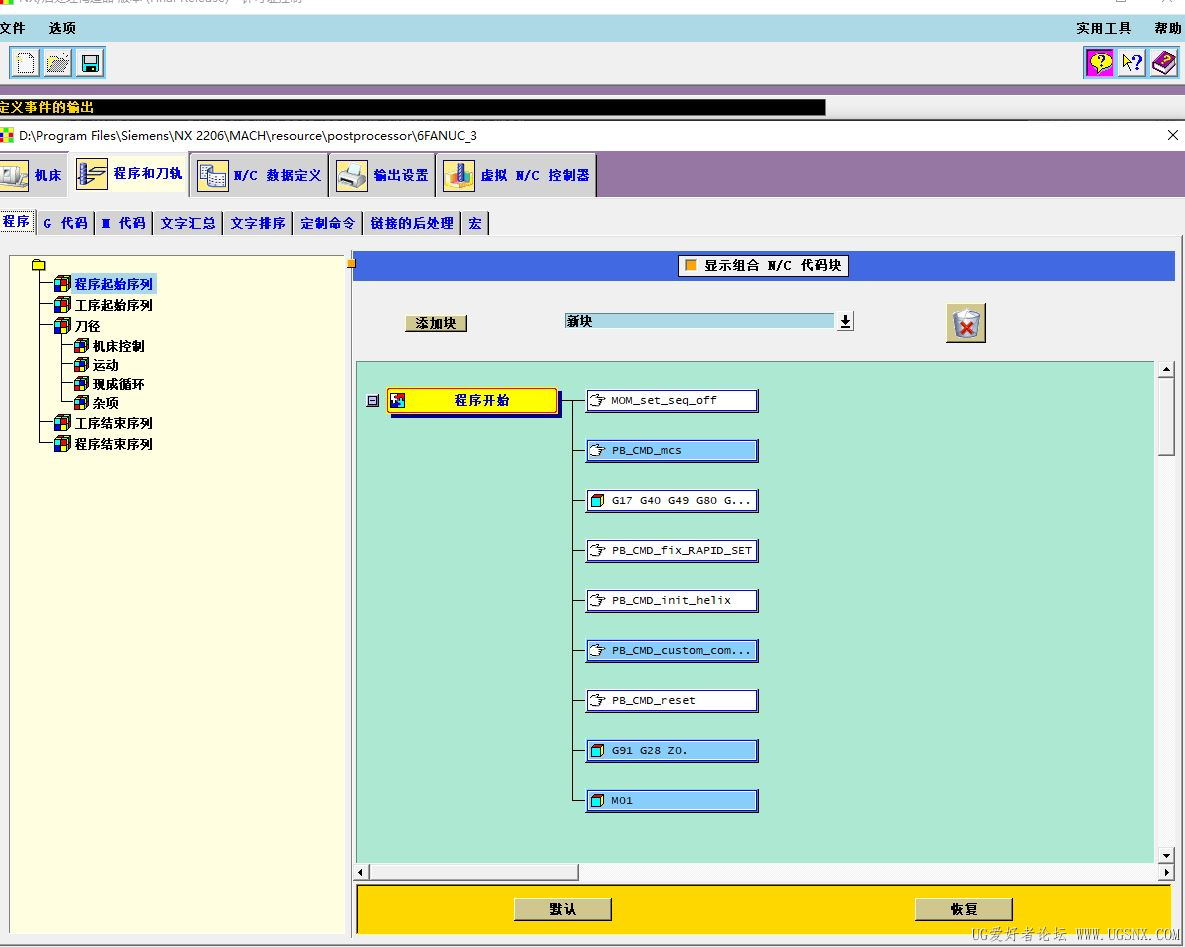
Task: Switch to N/C 数据定义 tab
Action: (x=259, y=175)
